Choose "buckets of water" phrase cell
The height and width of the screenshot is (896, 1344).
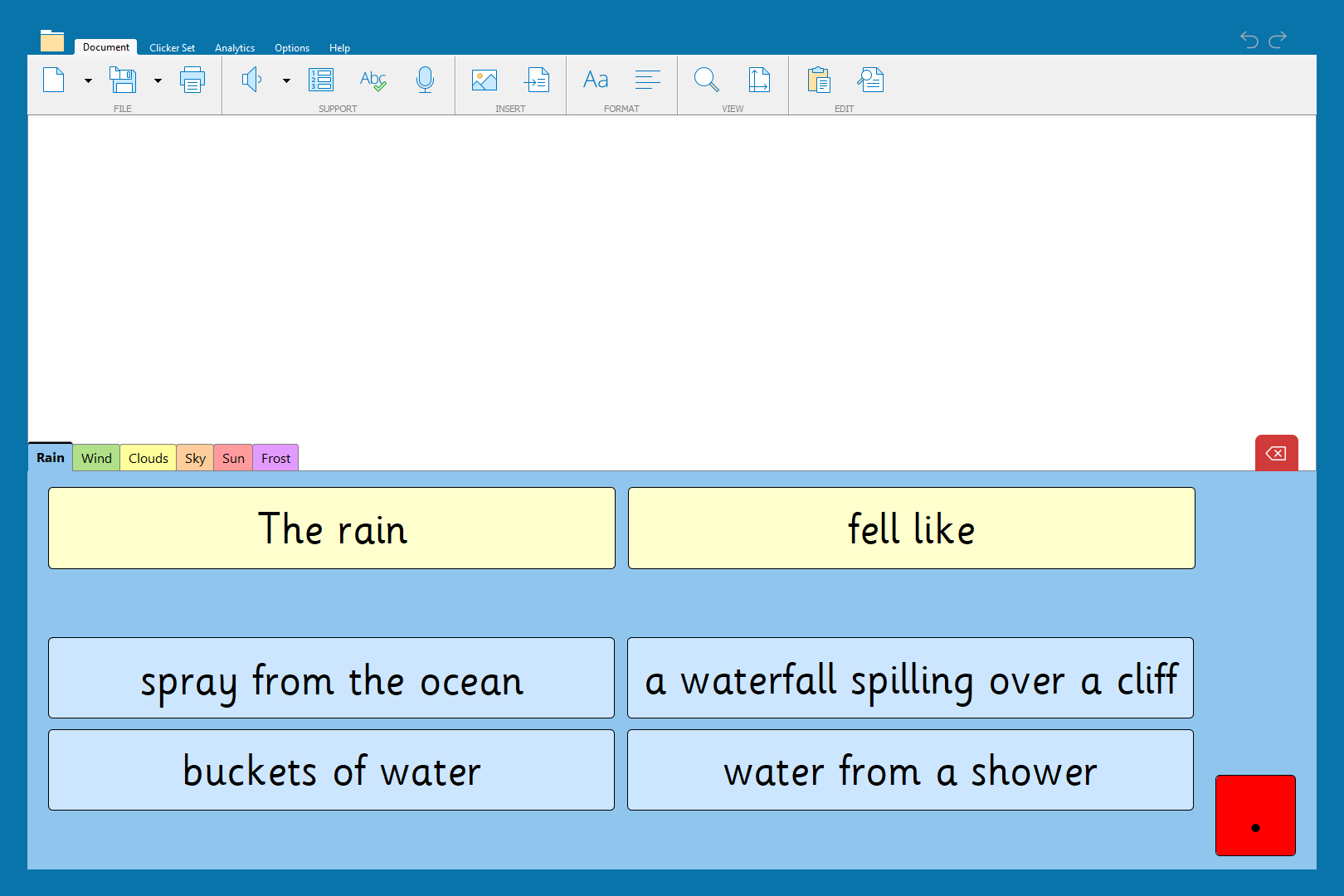332,770
